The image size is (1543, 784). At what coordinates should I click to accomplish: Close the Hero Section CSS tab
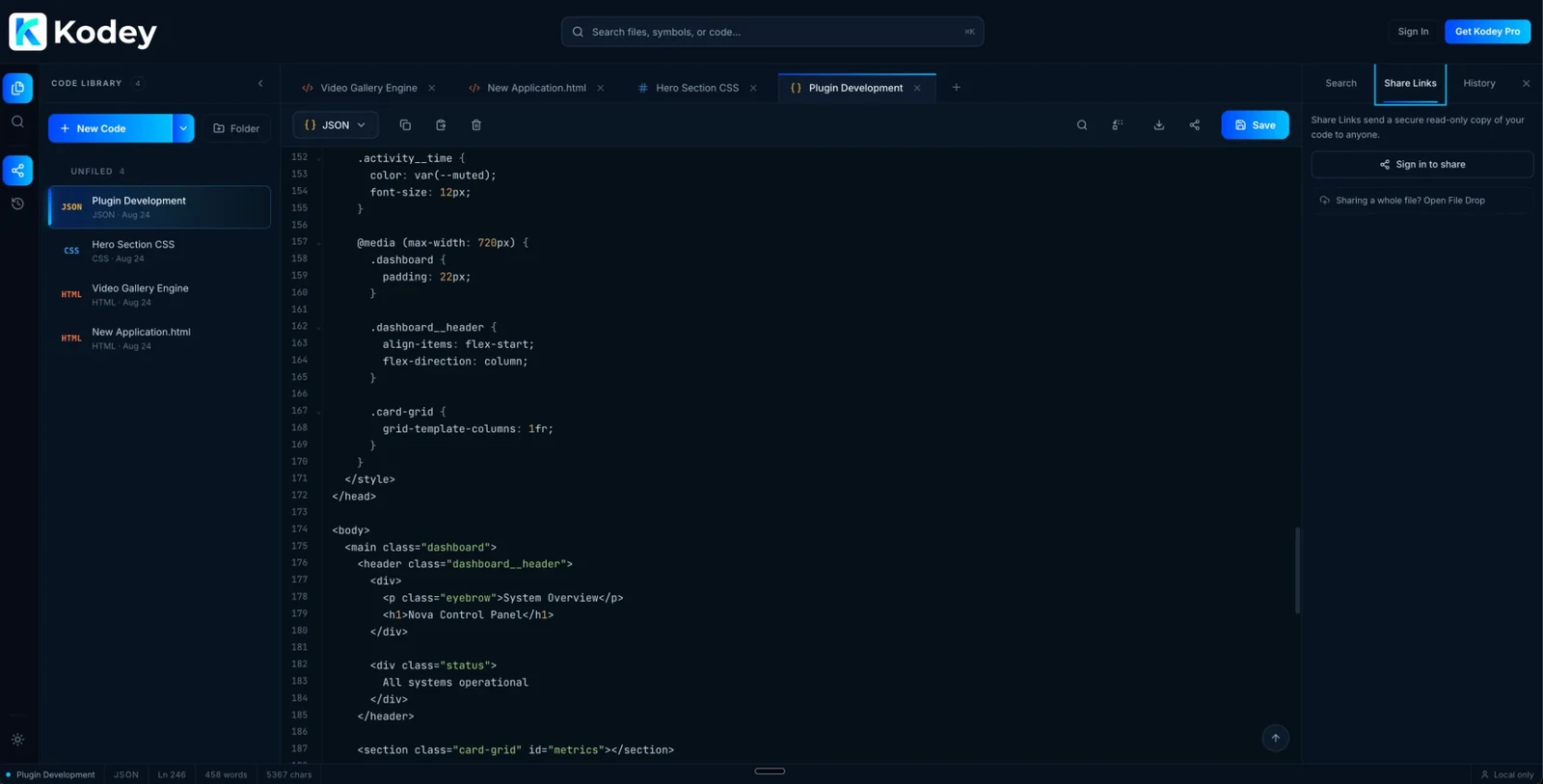click(x=753, y=88)
